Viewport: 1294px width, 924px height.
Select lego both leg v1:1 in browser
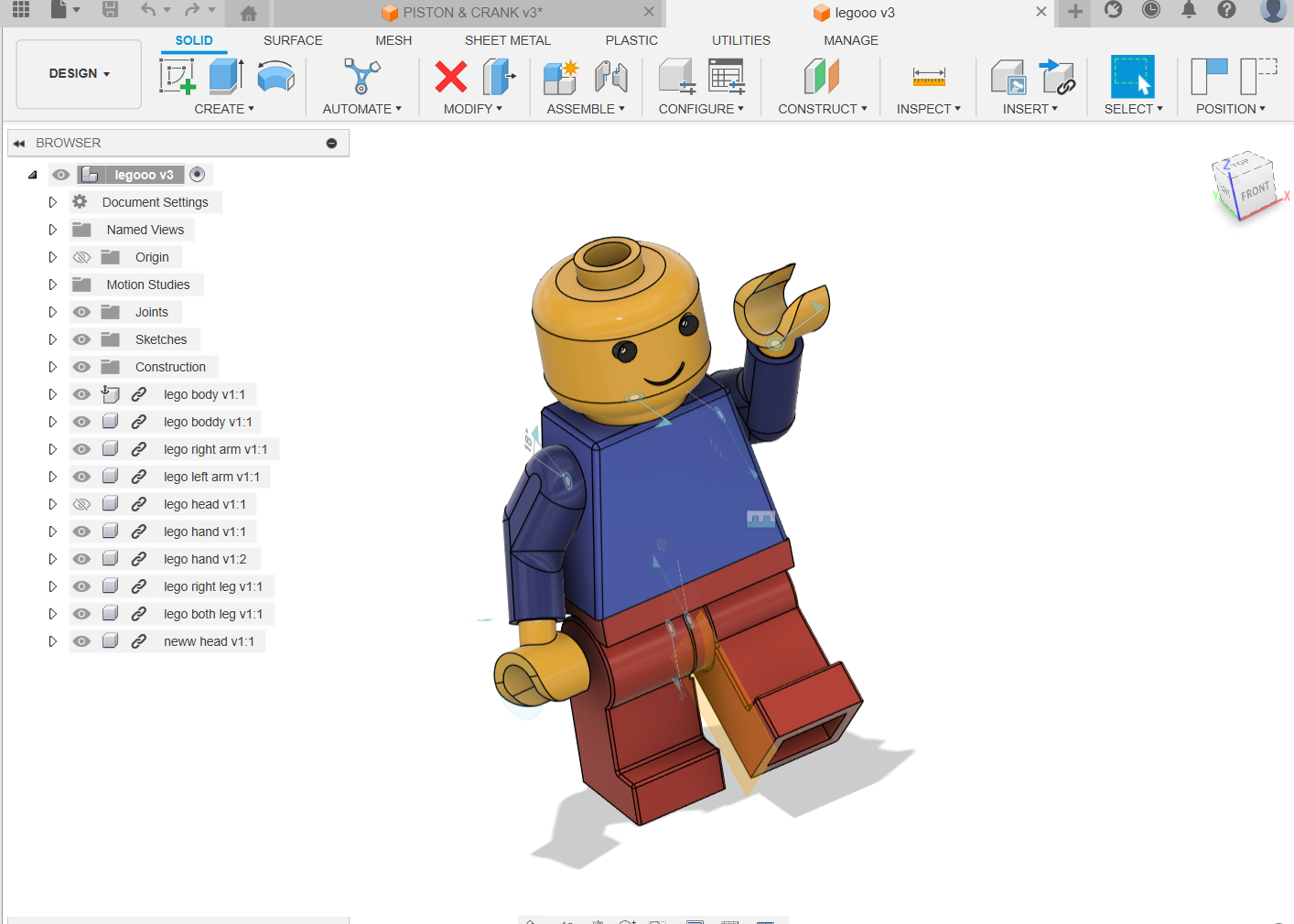[213, 614]
